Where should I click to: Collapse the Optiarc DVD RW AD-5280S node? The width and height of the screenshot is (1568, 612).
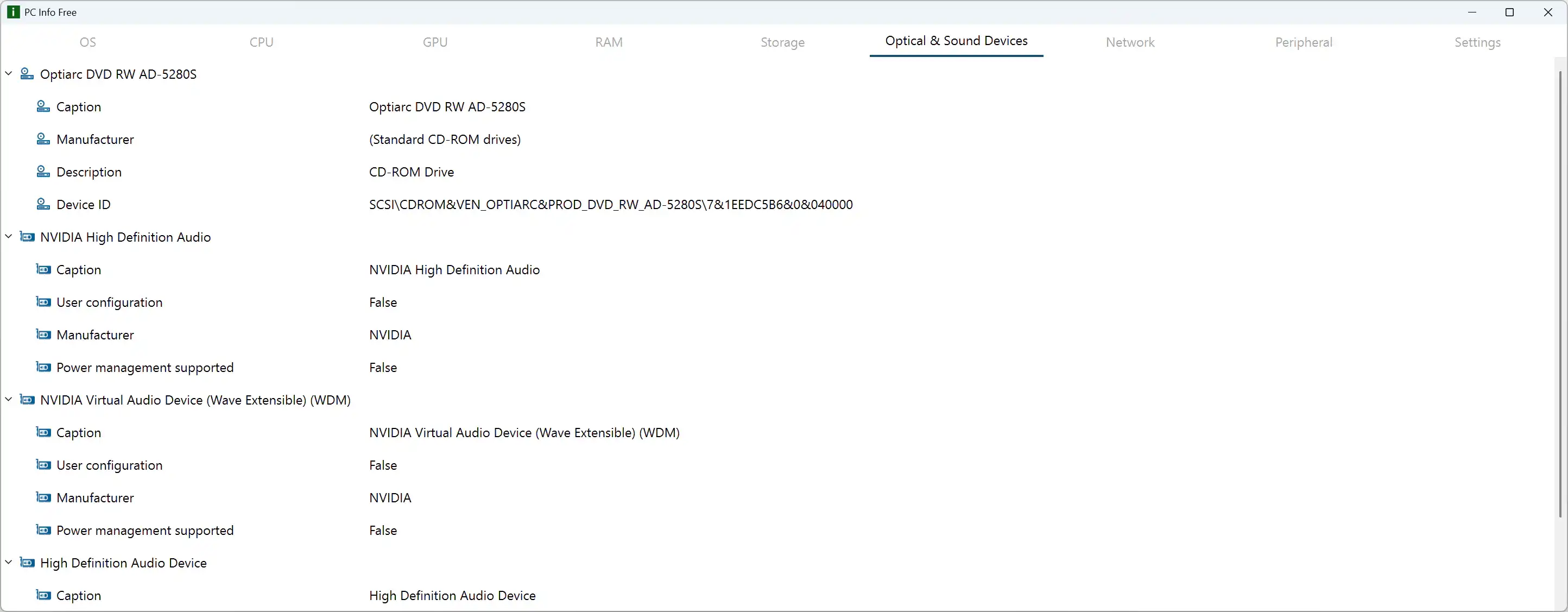(9, 74)
